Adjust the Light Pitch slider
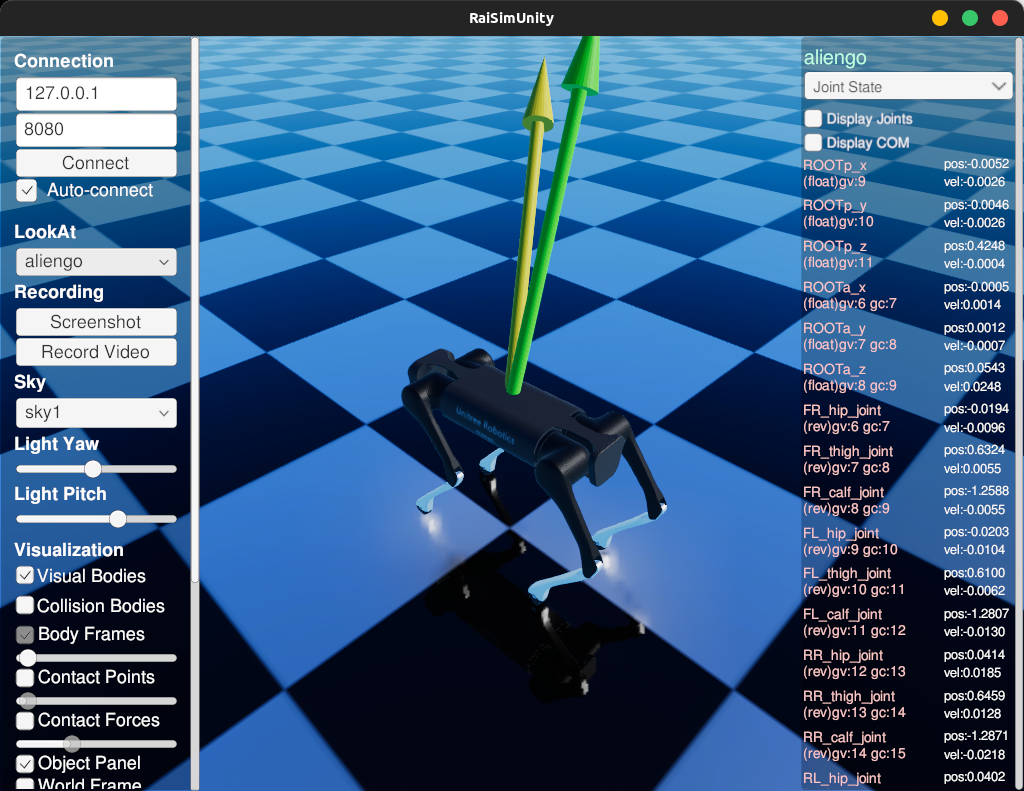The width and height of the screenshot is (1024, 791). 117,519
